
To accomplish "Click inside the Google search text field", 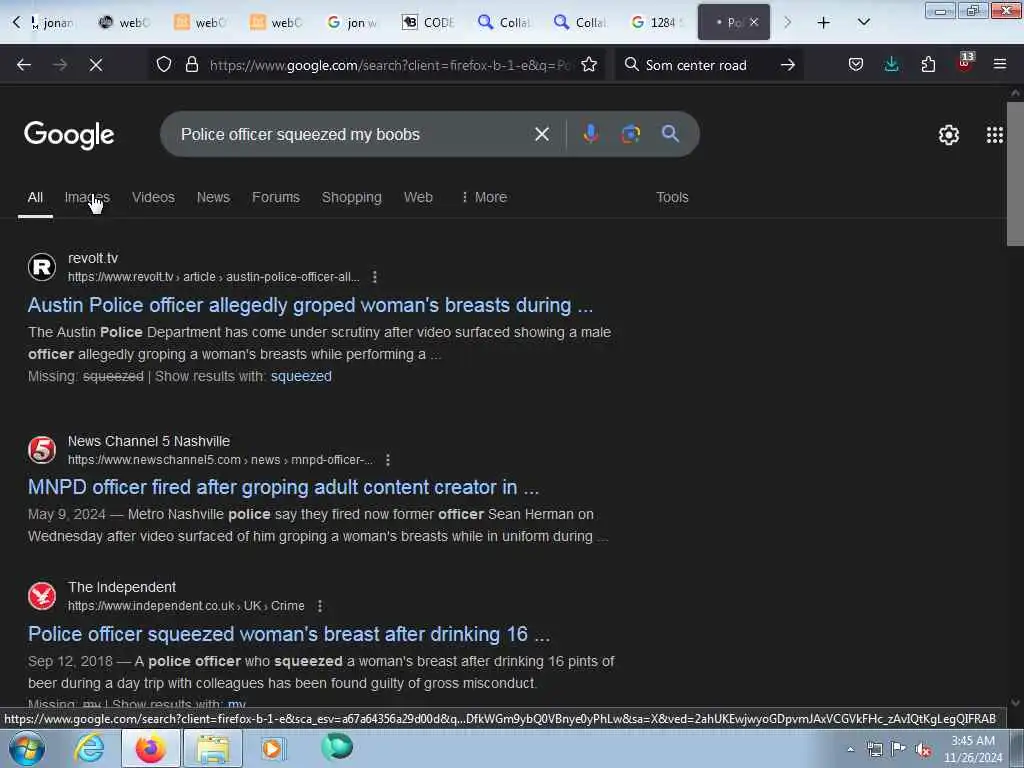I will pyautogui.click(x=353, y=134).
